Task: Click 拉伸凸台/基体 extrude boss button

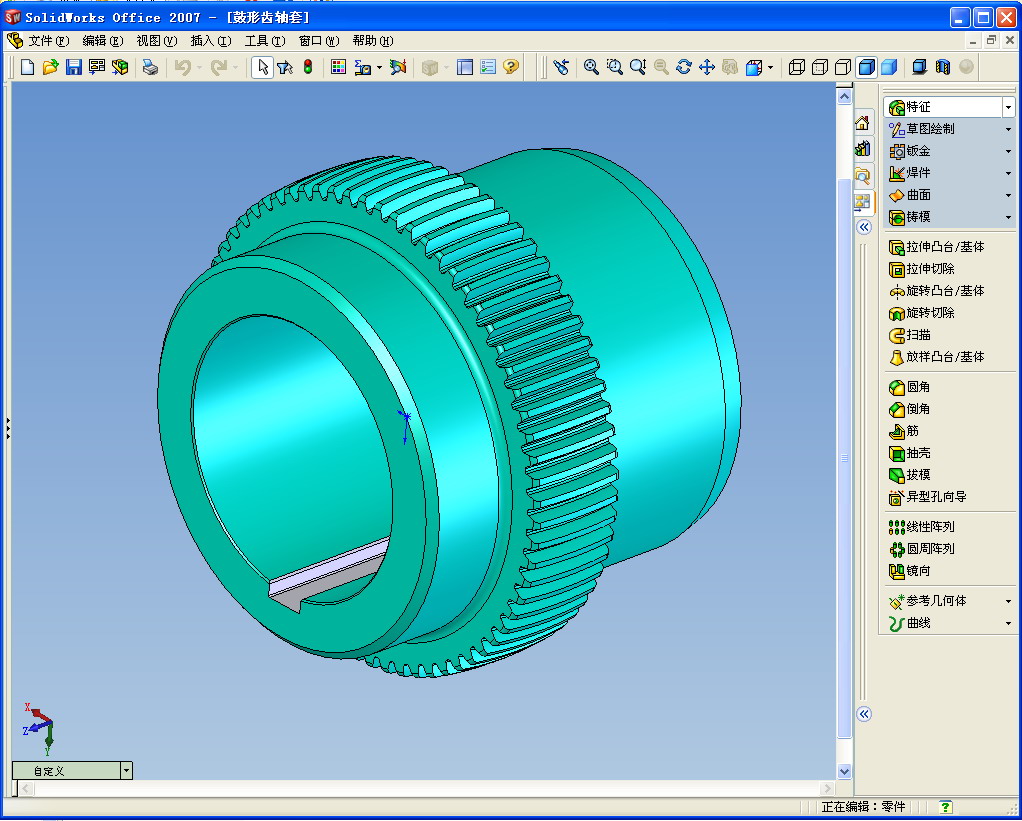Action: coord(937,247)
